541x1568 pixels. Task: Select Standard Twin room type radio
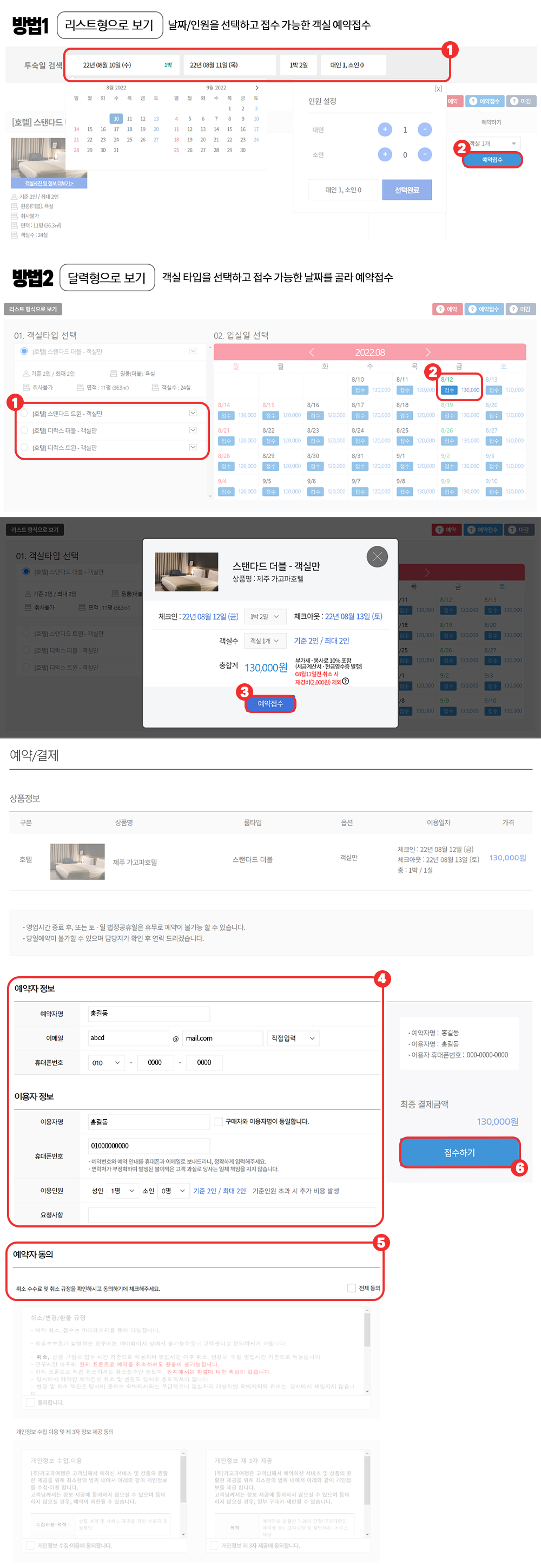[24, 413]
